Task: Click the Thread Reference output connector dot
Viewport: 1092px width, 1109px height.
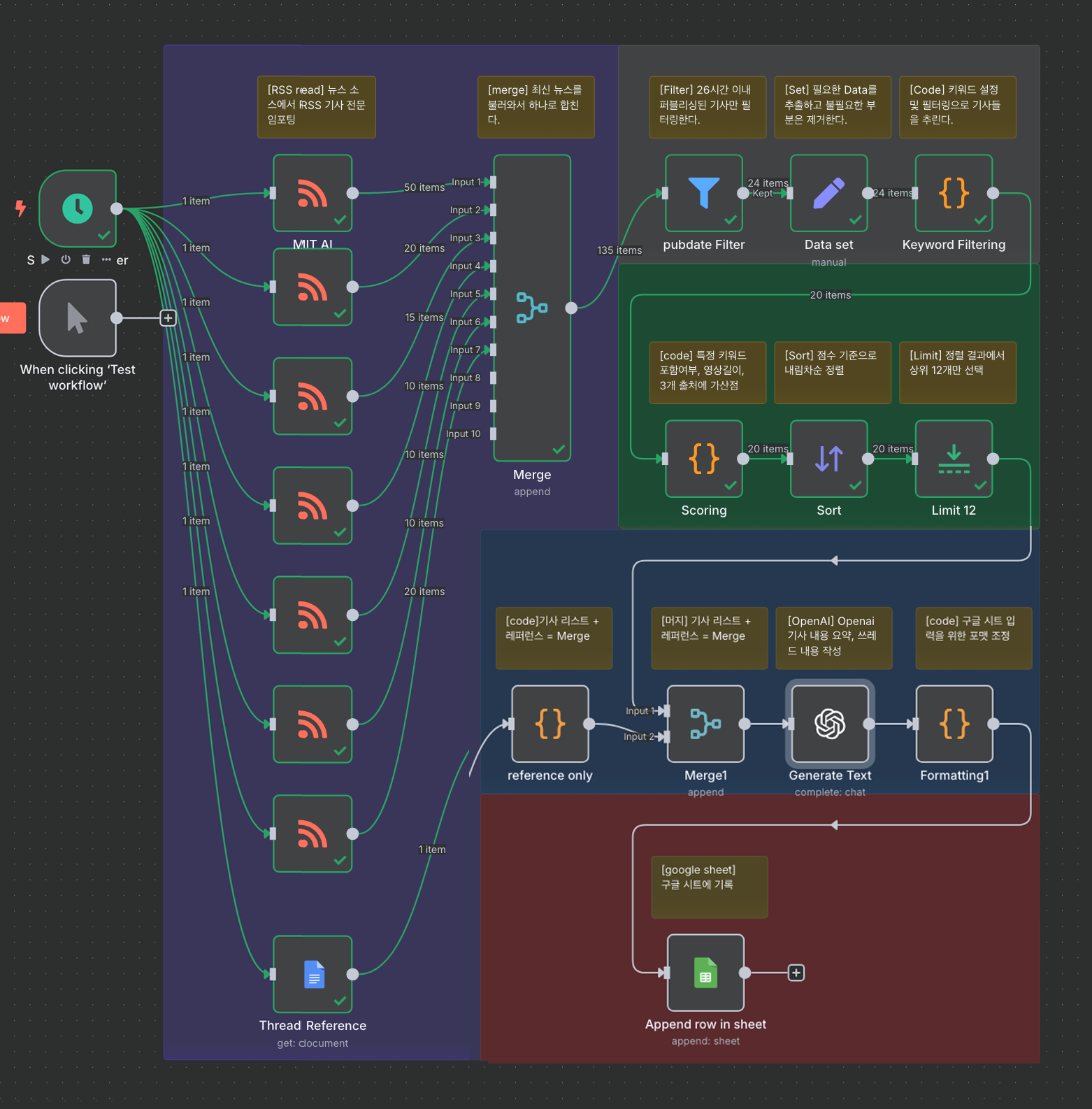Action: coord(352,974)
